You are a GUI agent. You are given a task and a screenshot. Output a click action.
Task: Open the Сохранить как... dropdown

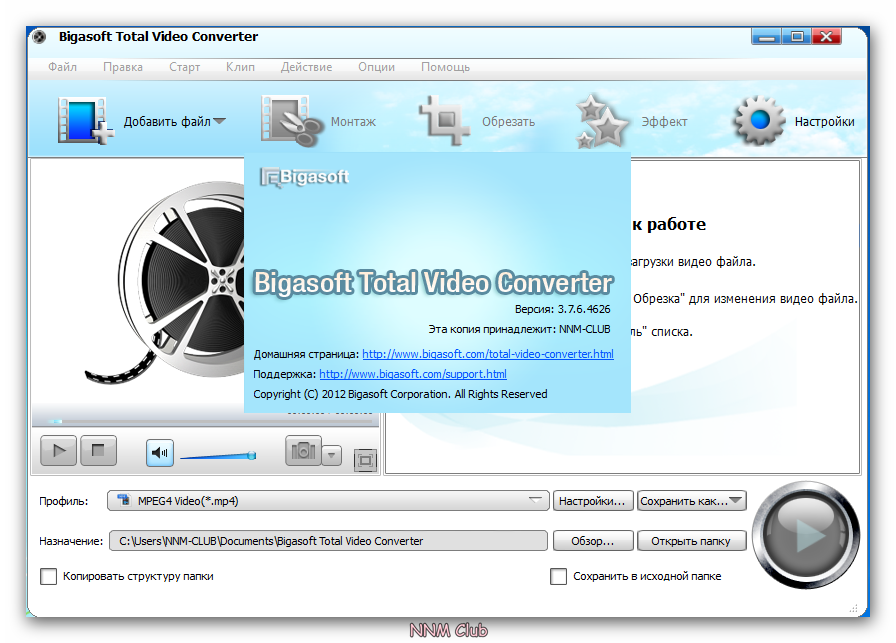(692, 501)
